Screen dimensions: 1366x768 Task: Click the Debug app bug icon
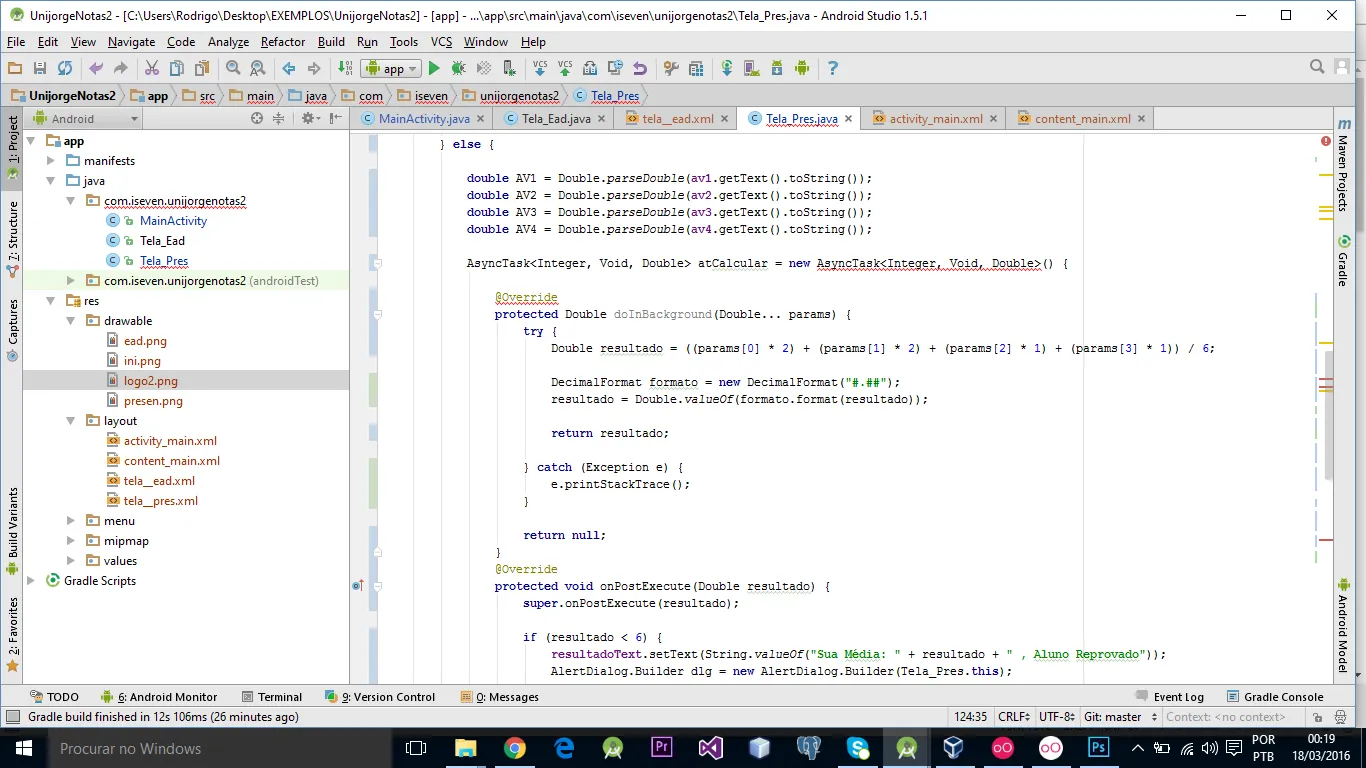(458, 68)
